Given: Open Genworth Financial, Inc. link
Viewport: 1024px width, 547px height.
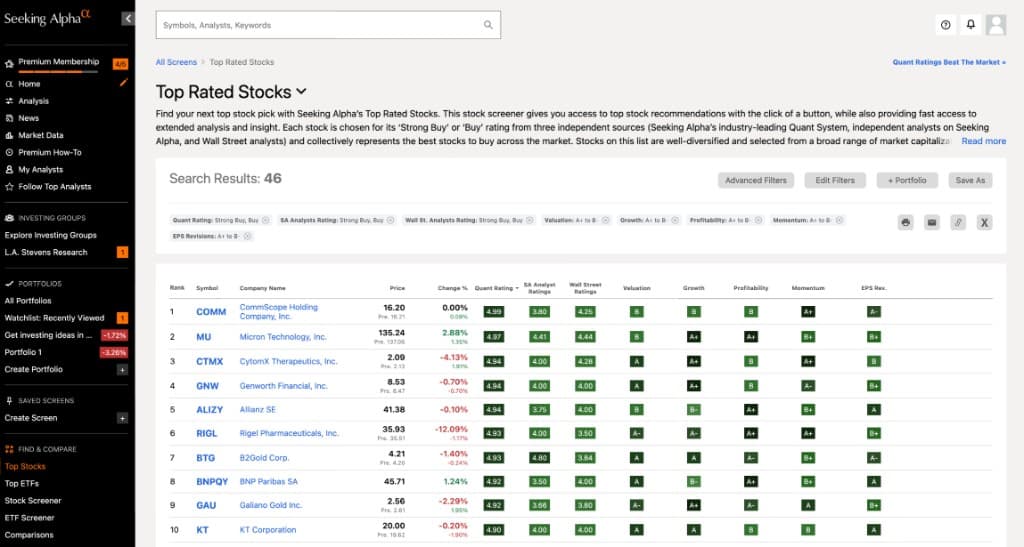Looking at the screenshot, I should 283,386.
